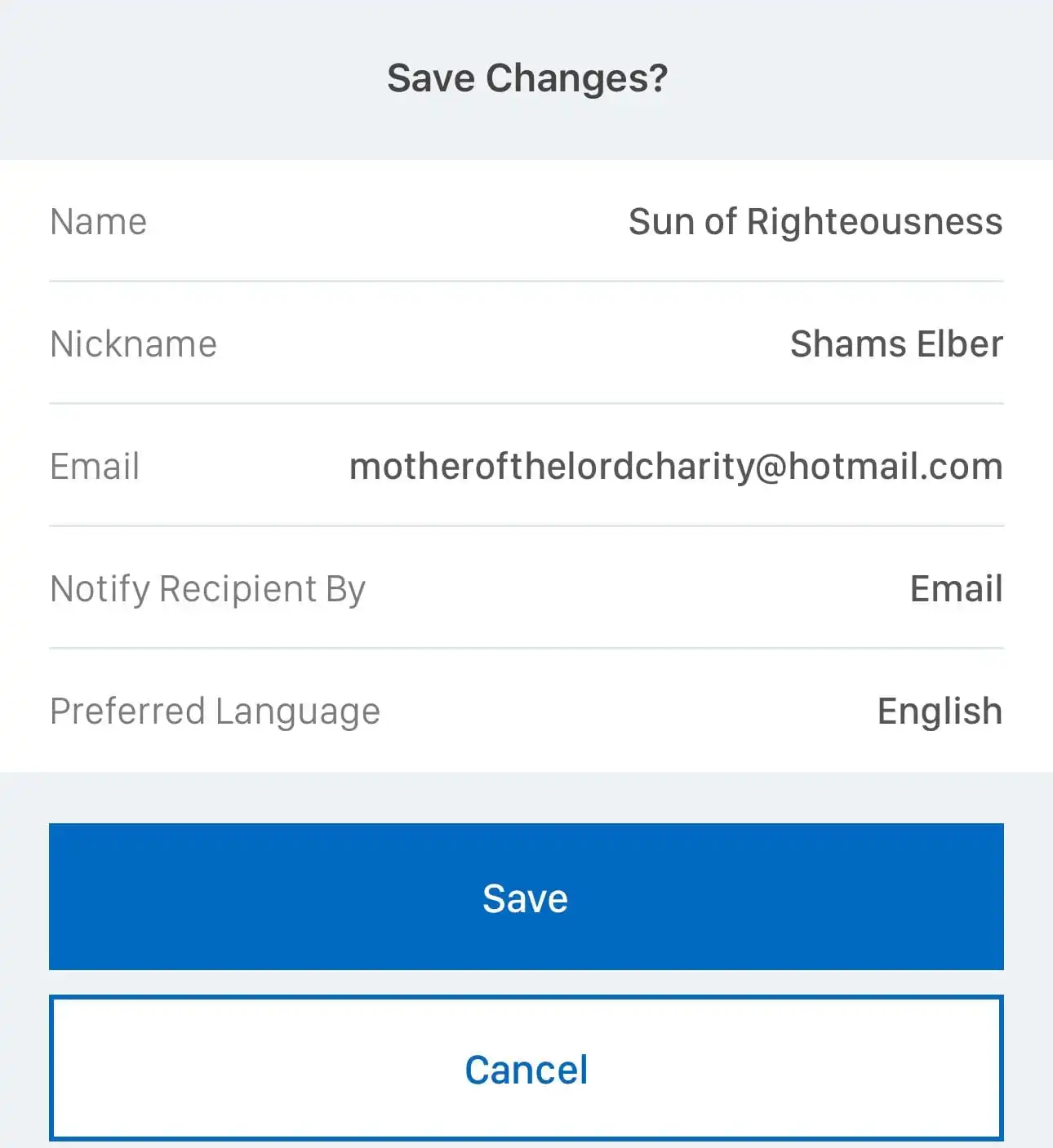Screen dimensions: 1053x1148
Task: Click the 'Save Changes?' dialog title
Action: [526, 79]
